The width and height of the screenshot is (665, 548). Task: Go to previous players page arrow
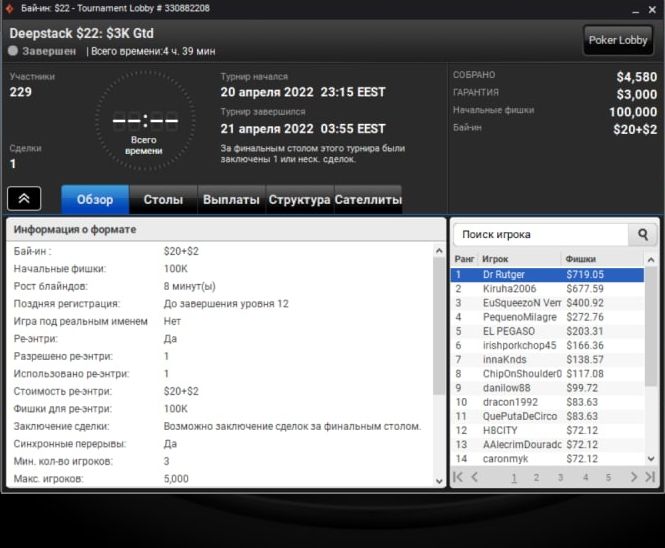click(x=475, y=477)
